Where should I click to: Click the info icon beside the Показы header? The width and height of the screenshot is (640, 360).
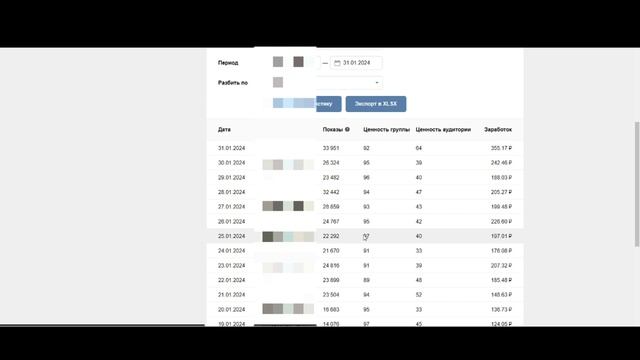pyautogui.click(x=347, y=129)
